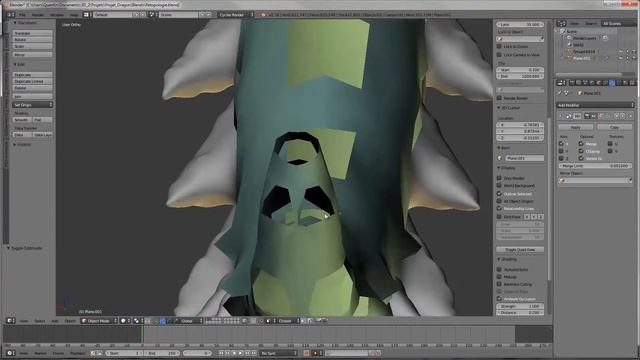Viewport: 640px width, 360px height.
Task: Click the Translate button
Action: (x=33, y=33)
